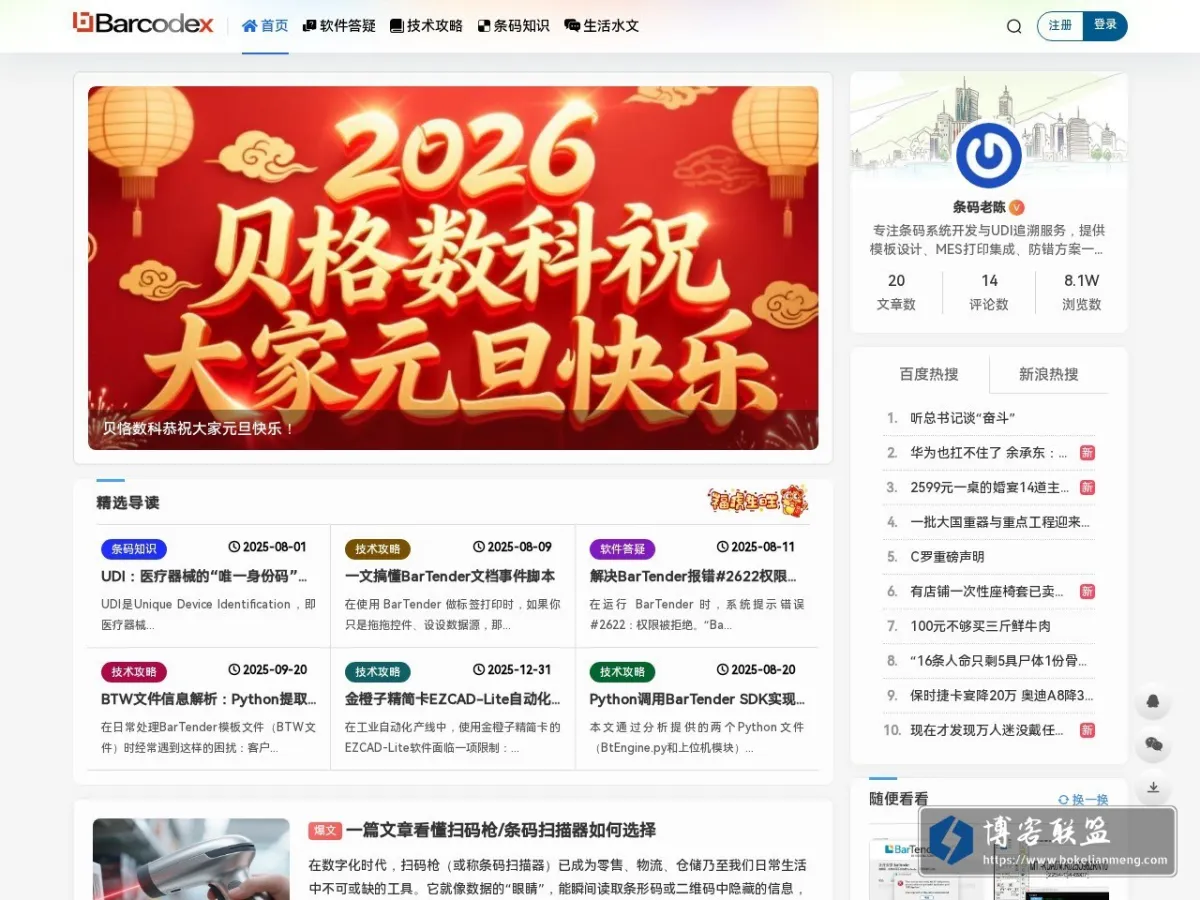Click the 新 badge on 现在才发现万人迷
Viewport: 1200px width, 900px height.
(x=1087, y=730)
